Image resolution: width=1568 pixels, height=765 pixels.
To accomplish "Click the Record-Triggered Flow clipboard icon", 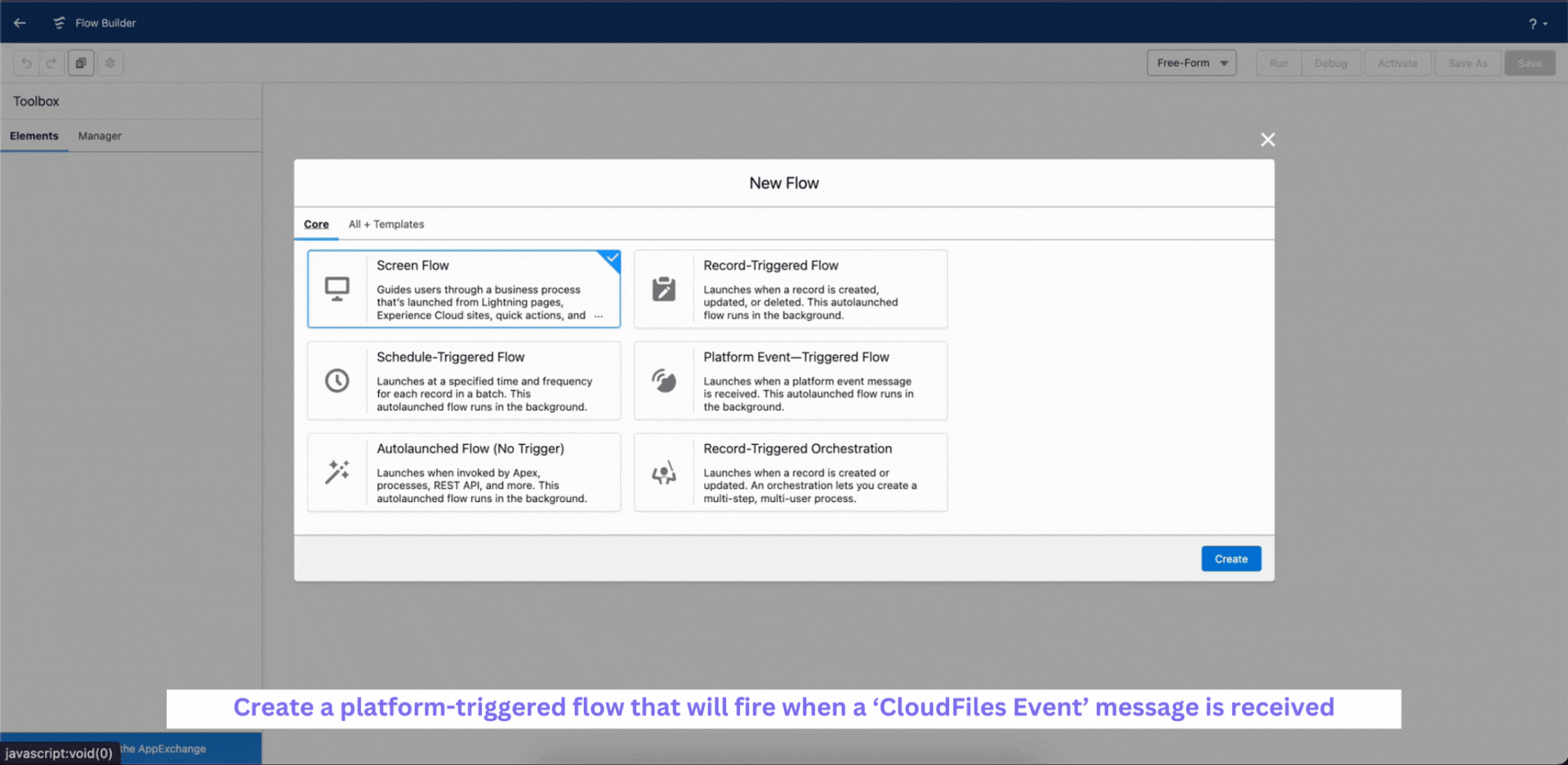I will coord(664,288).
